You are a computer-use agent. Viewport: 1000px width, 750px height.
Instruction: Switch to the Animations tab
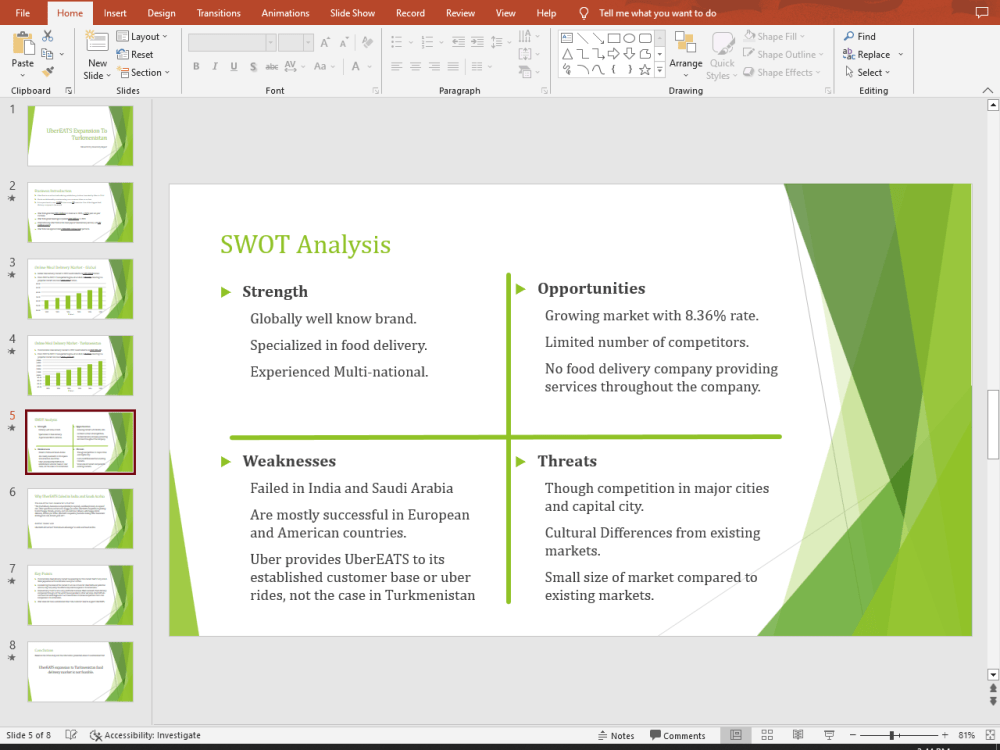click(285, 13)
